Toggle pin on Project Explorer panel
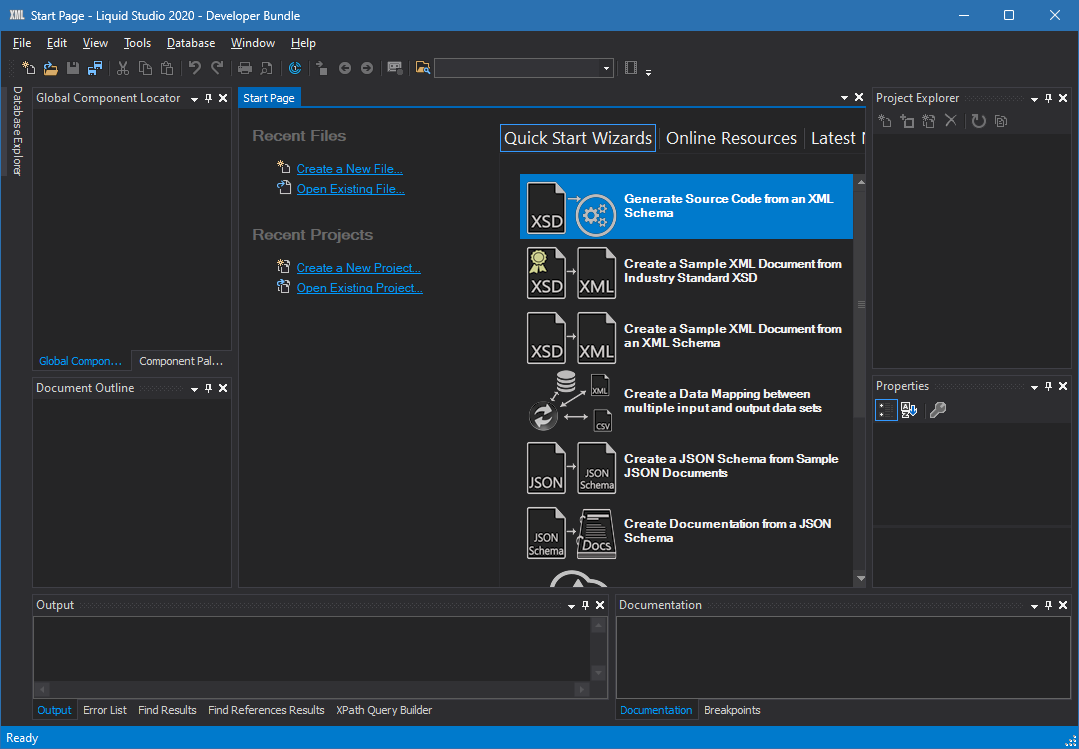 pyautogui.click(x=1049, y=98)
